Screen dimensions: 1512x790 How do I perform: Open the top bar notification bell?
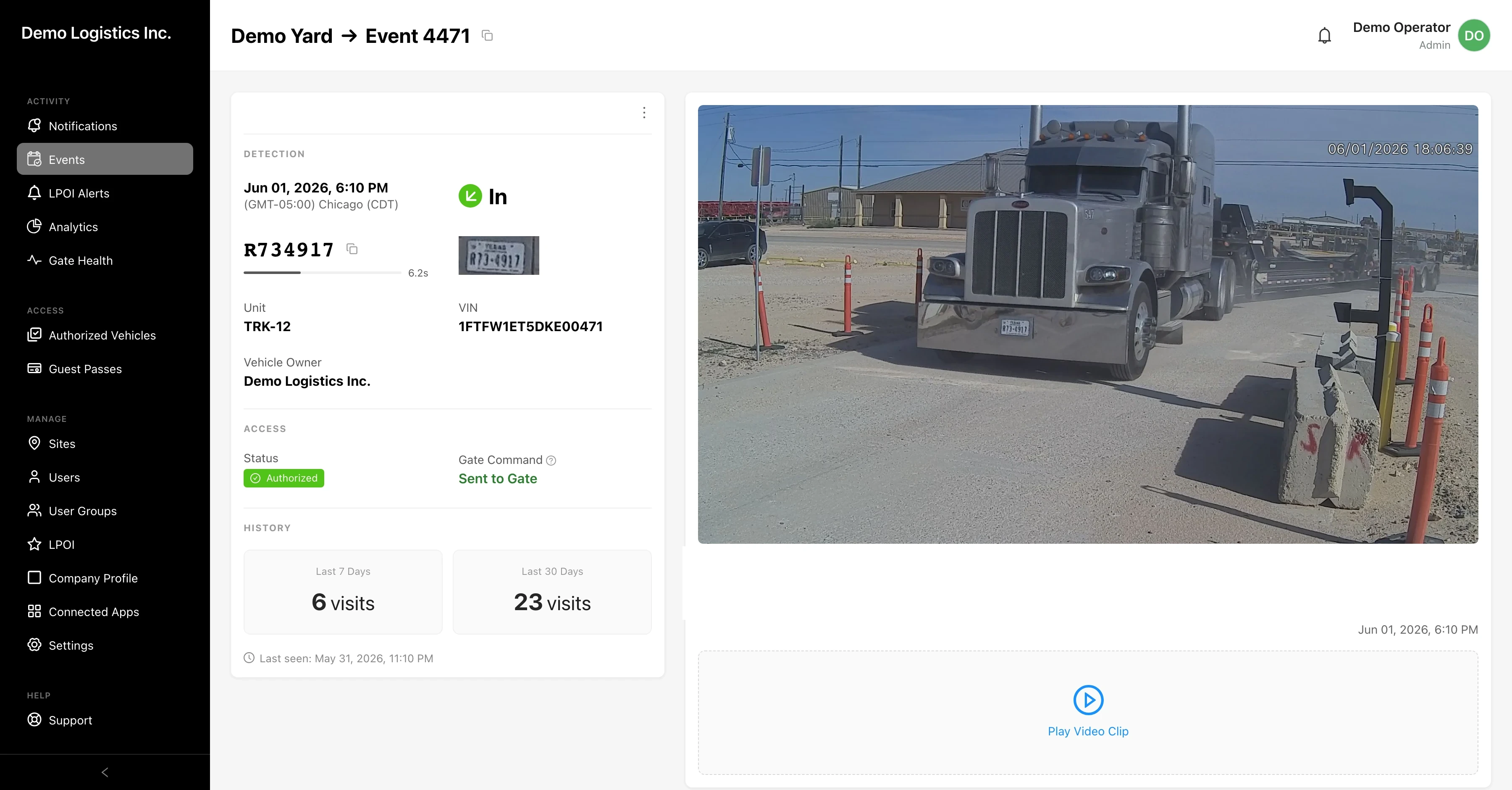point(1324,36)
